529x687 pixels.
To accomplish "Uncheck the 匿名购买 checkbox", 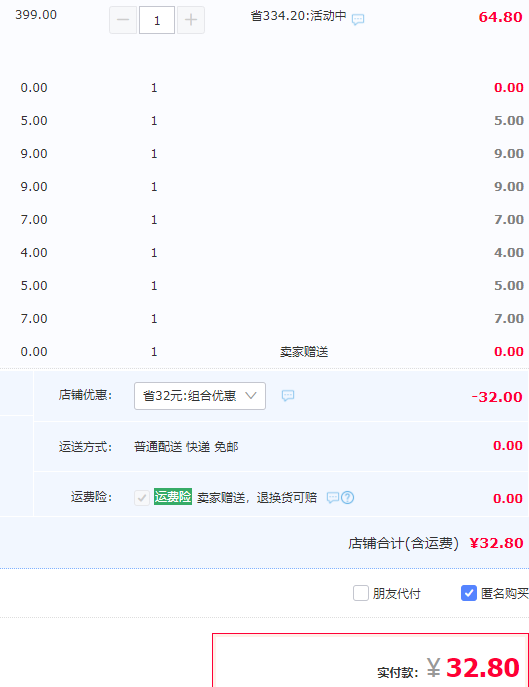I will [469, 593].
